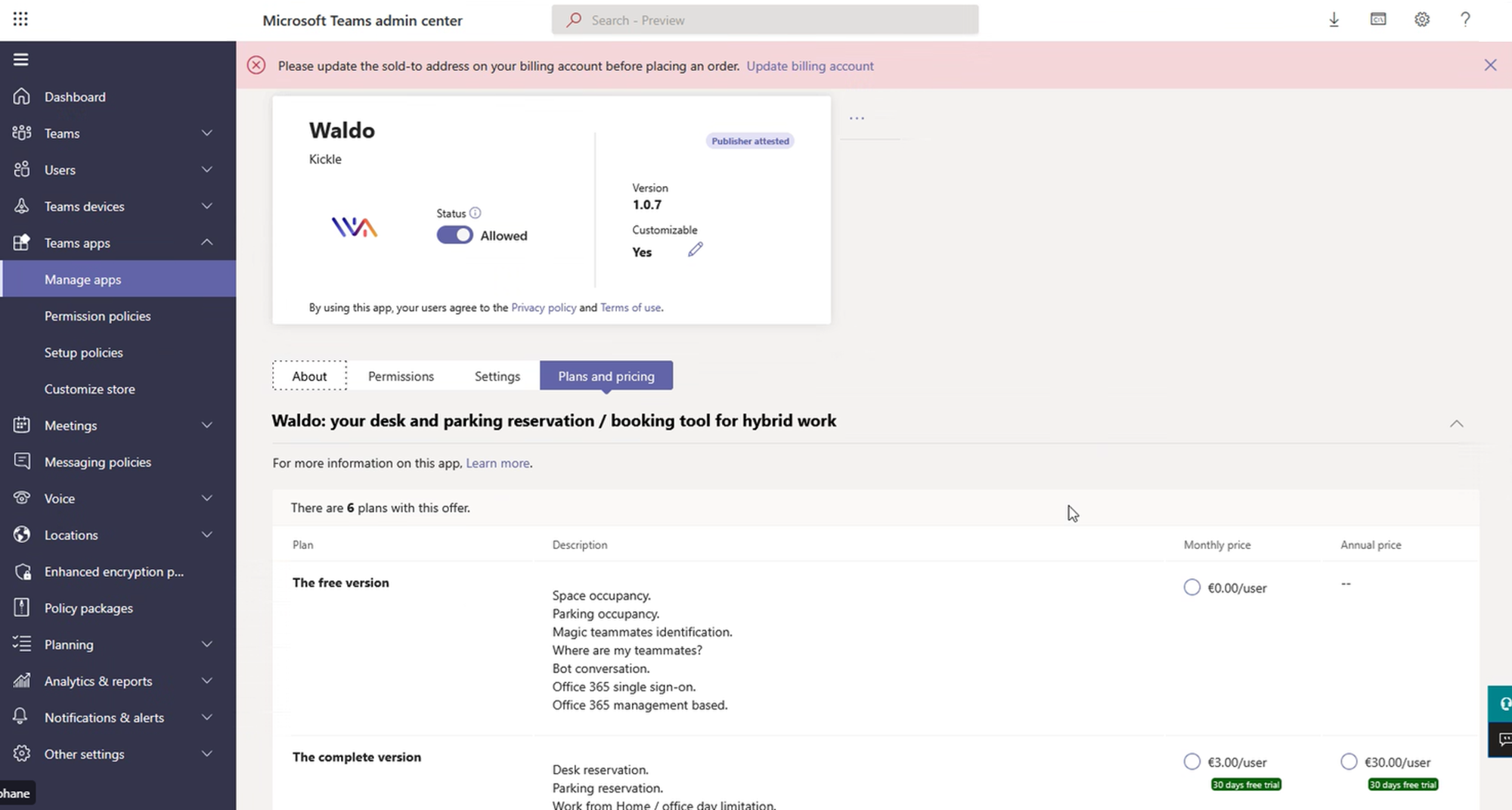
Task: Open Manage apps in sidebar
Action: coord(118,279)
